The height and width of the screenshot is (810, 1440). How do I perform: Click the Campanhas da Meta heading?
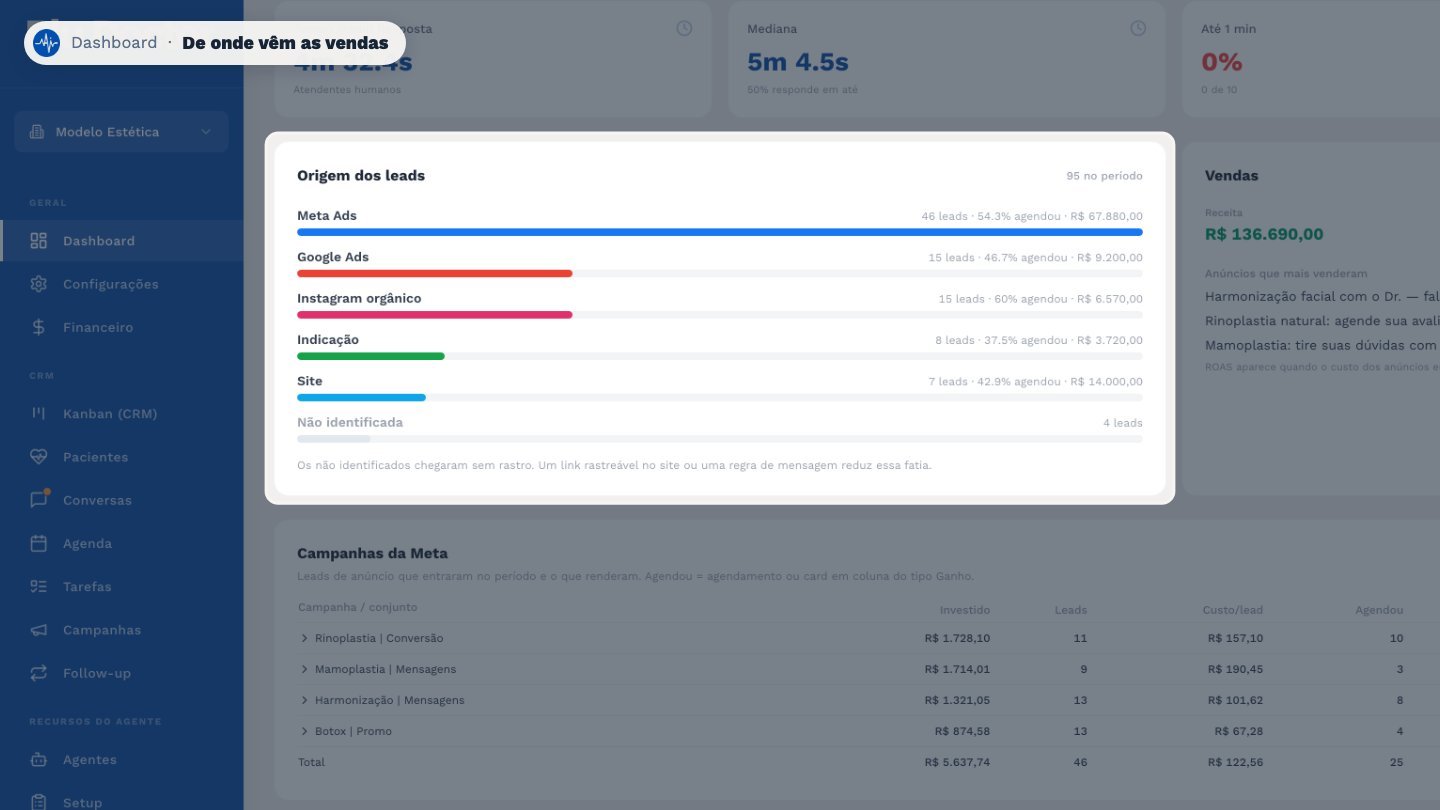[372, 553]
